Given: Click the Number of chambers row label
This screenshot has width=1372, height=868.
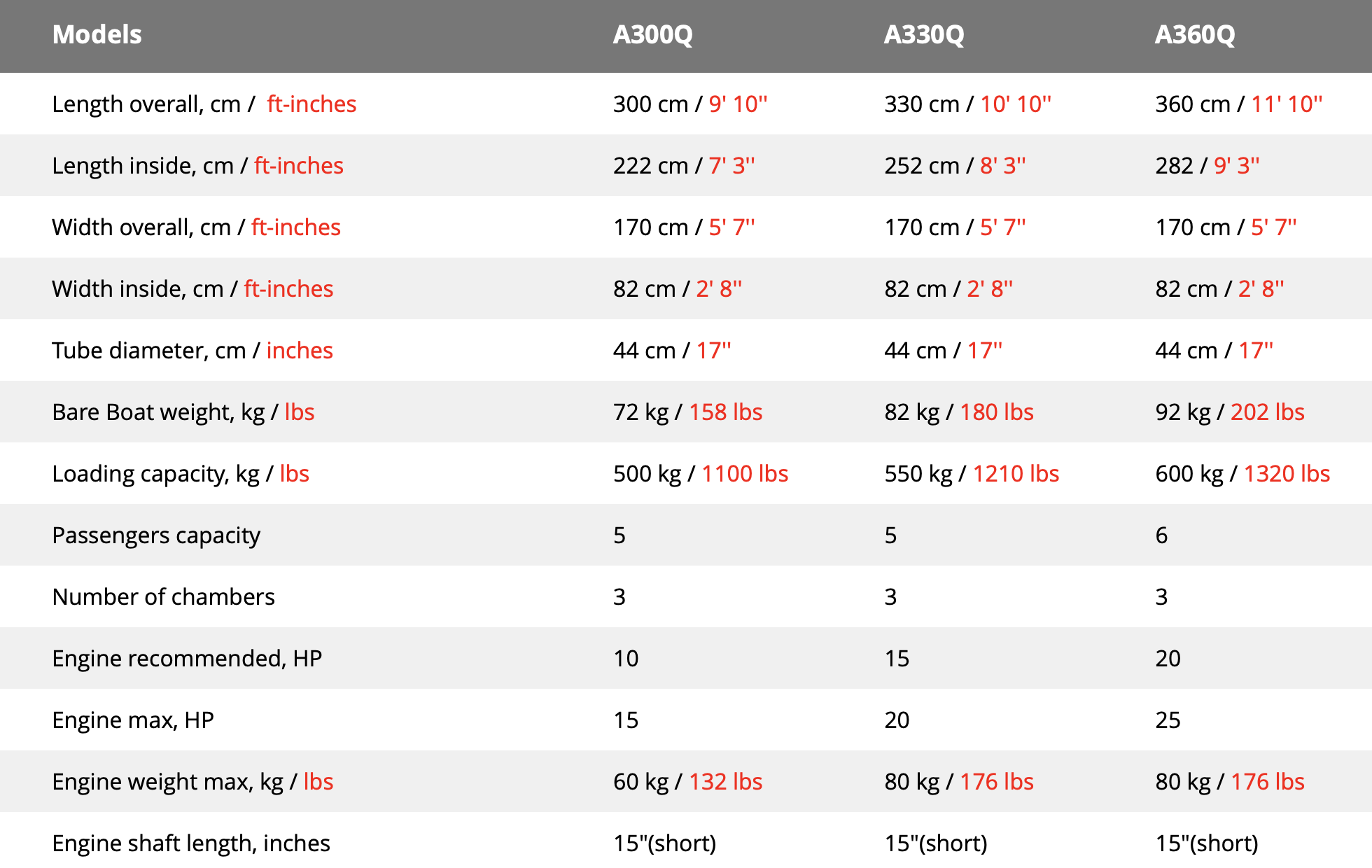Looking at the screenshot, I should coord(164,597).
